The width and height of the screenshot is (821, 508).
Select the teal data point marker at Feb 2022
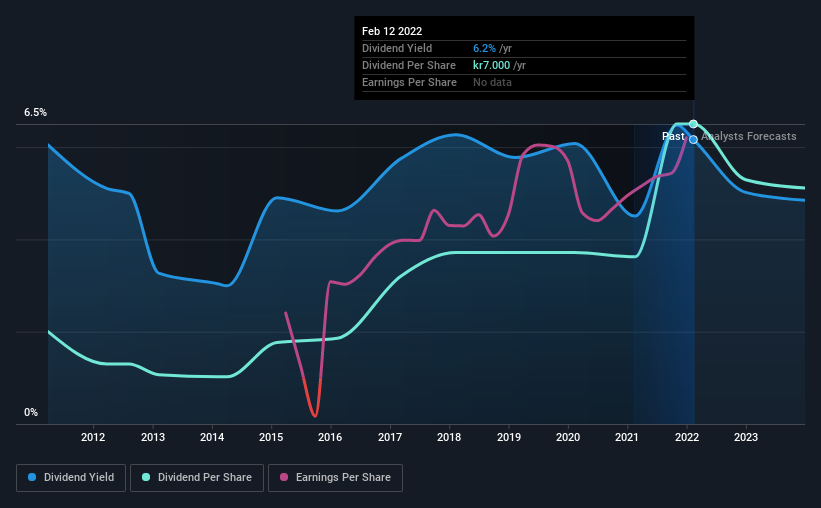coord(693,124)
